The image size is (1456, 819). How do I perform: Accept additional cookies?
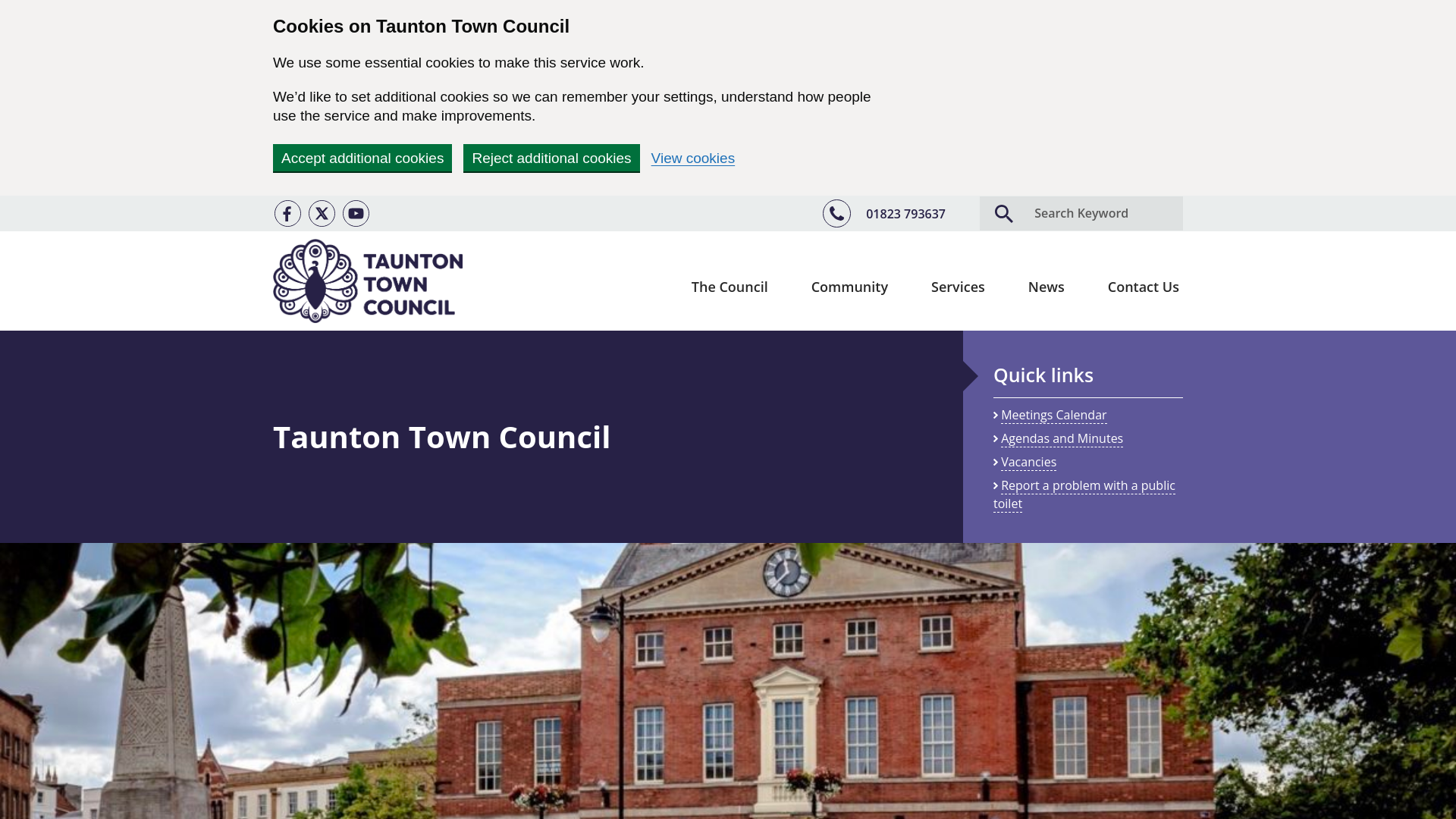(362, 158)
